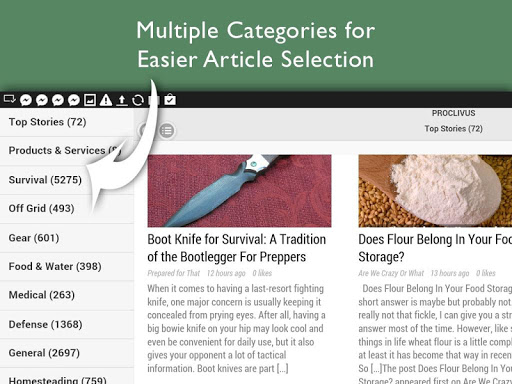Open the shopping bag checkmark notification
Screen dimensions: 512x384
[170, 99]
